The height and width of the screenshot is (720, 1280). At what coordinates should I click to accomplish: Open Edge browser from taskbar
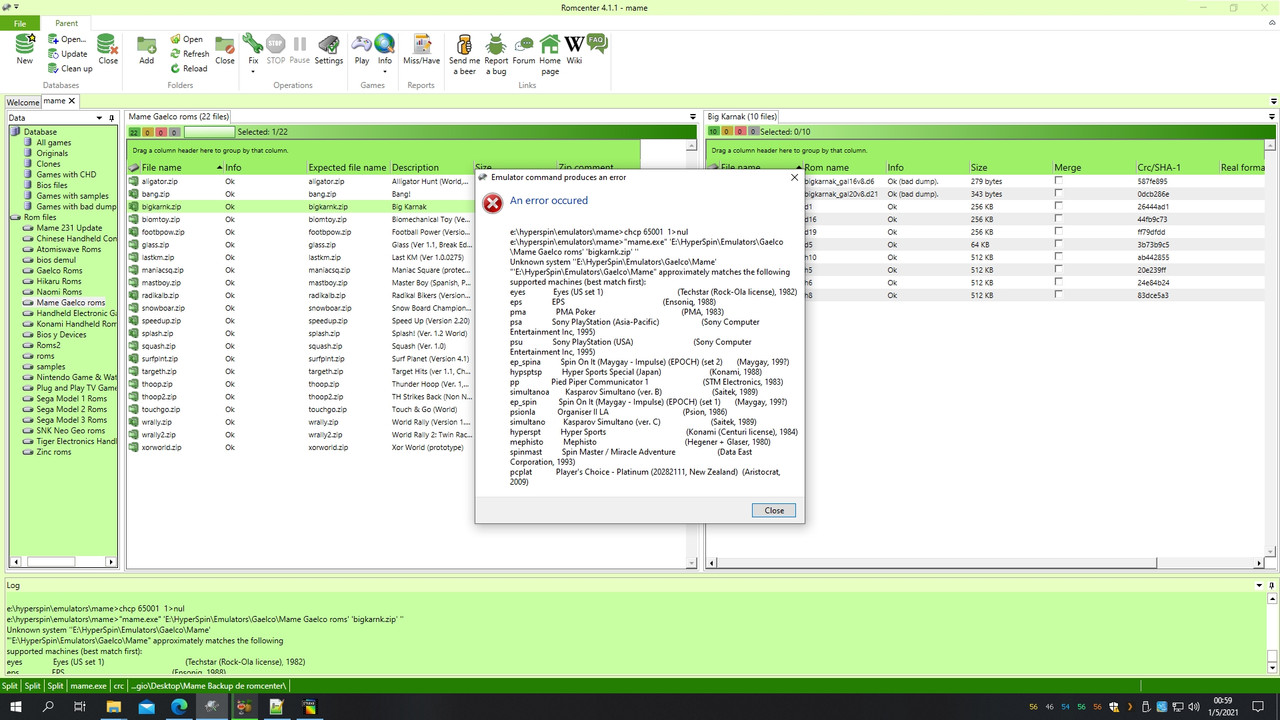(179, 707)
